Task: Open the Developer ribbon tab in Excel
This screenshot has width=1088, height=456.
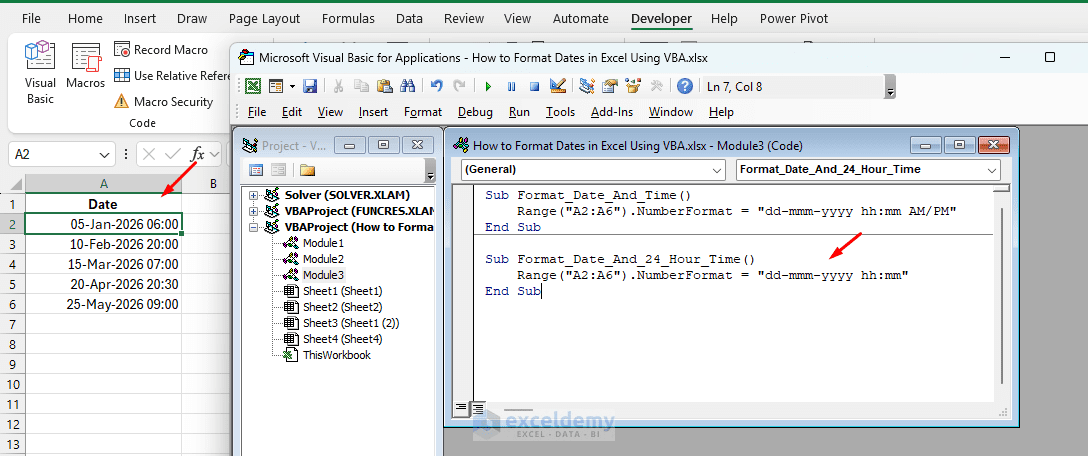Action: 661,19
